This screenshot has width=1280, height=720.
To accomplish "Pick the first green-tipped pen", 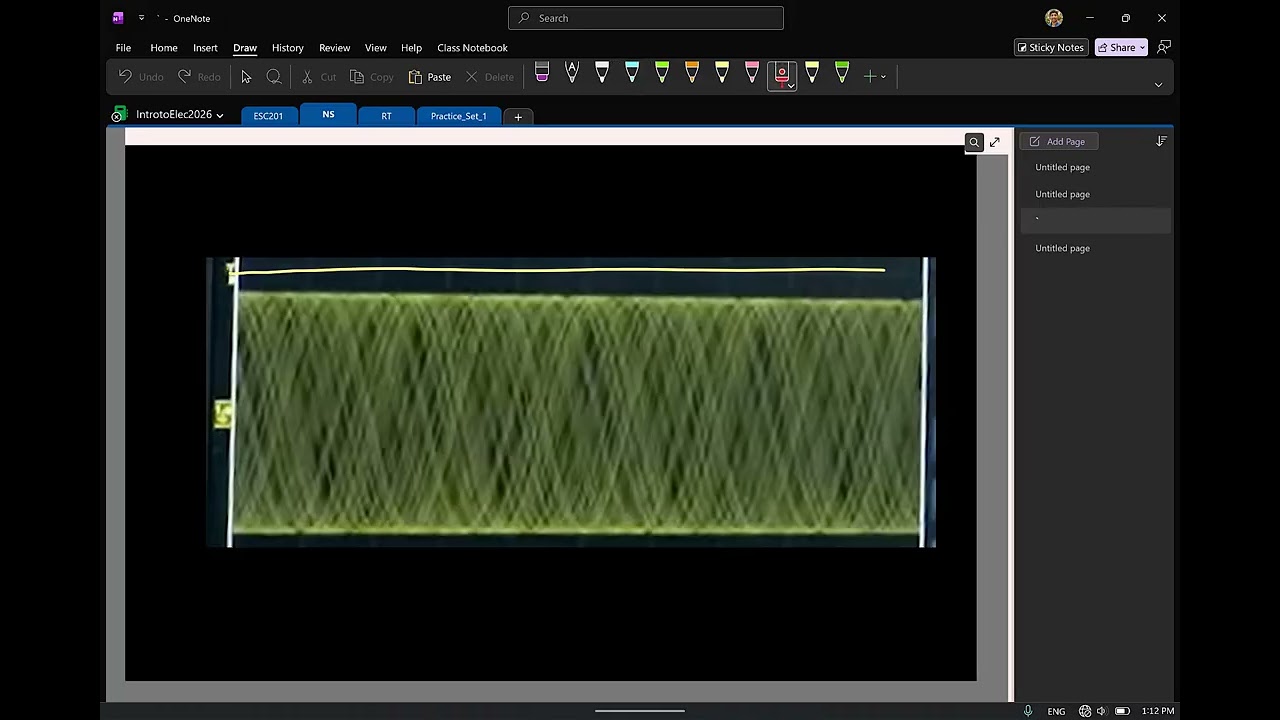I will tap(662, 72).
